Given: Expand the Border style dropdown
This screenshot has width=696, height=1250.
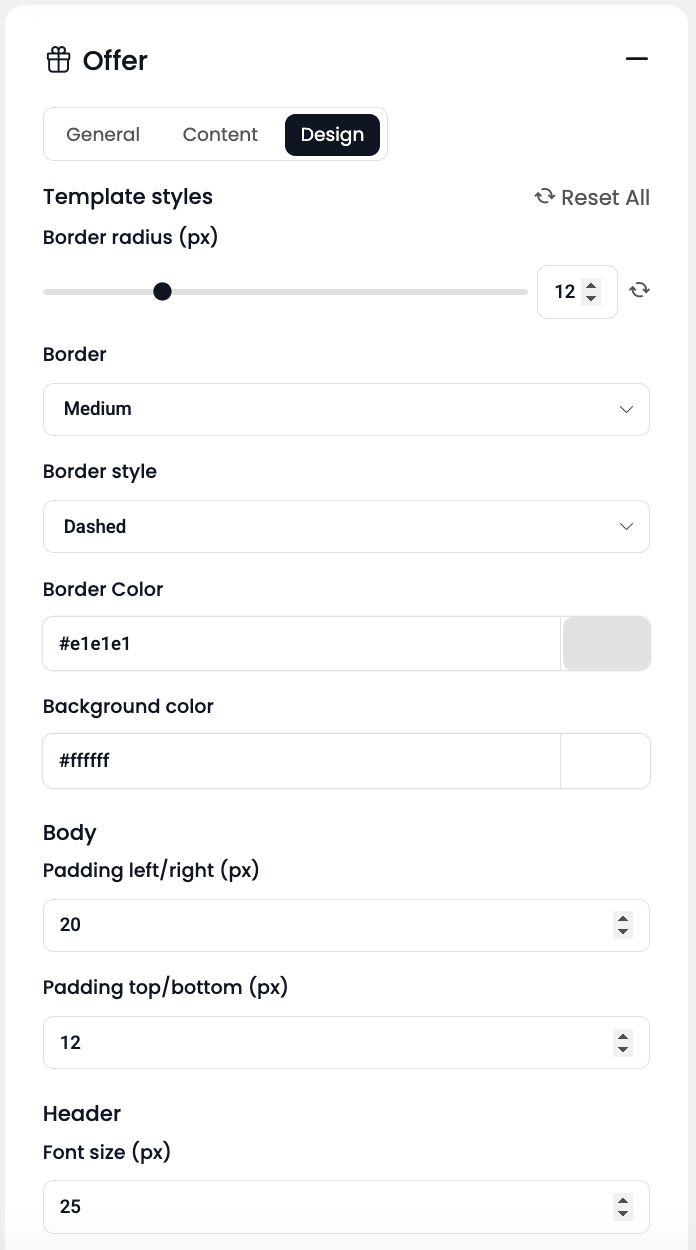Looking at the screenshot, I should tap(346, 526).
